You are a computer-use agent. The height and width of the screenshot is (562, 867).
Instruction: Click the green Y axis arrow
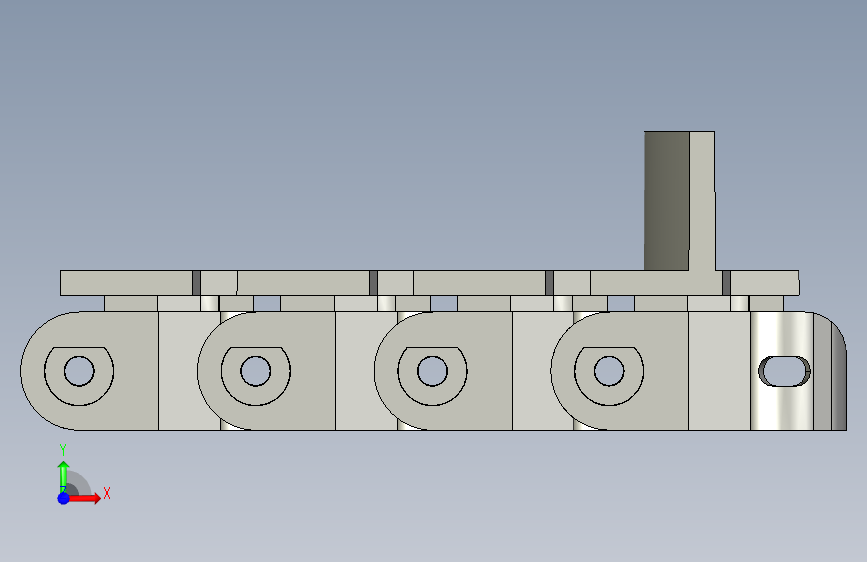point(63,476)
